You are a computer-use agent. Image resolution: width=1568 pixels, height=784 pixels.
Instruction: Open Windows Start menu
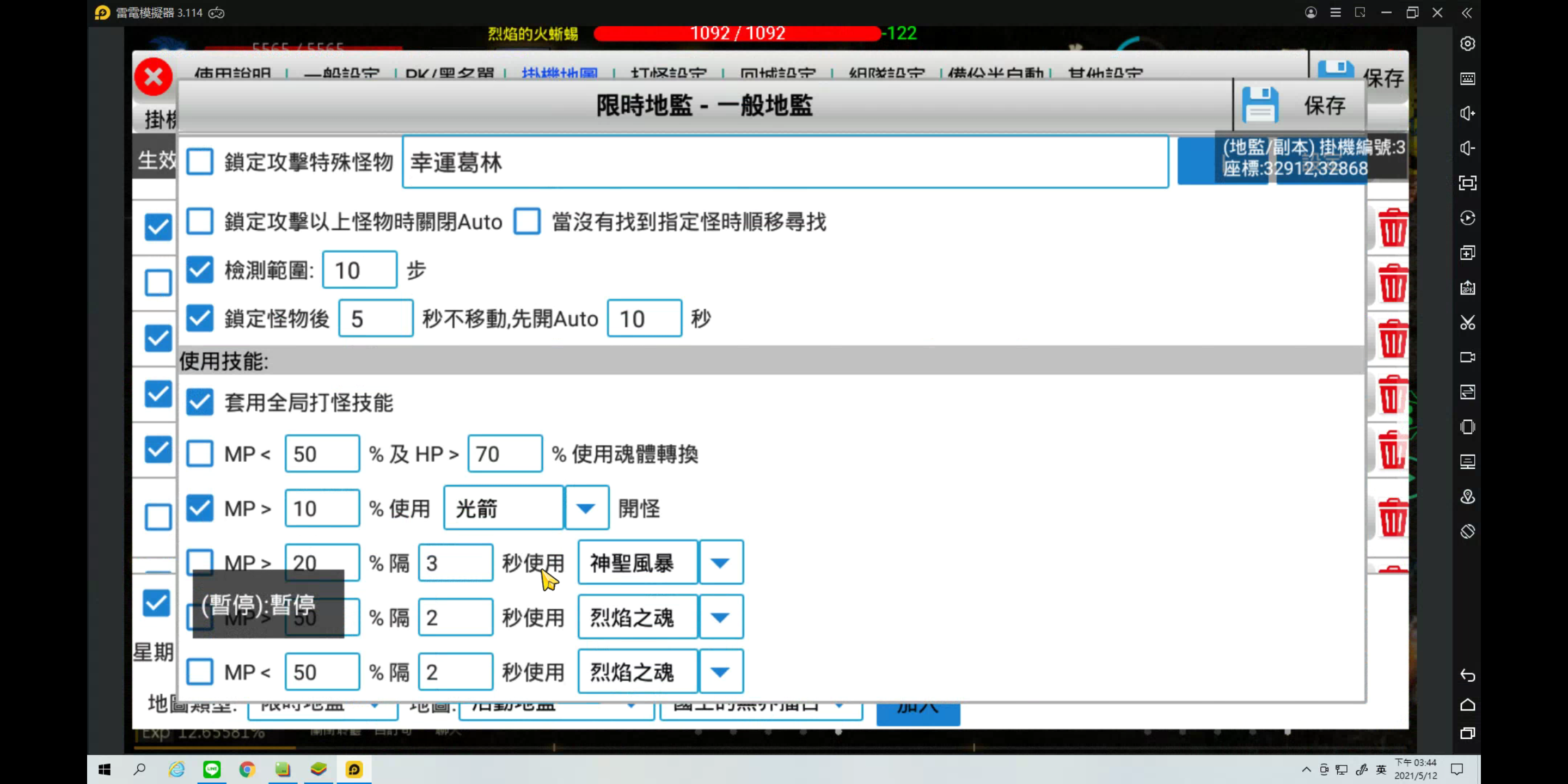point(105,769)
